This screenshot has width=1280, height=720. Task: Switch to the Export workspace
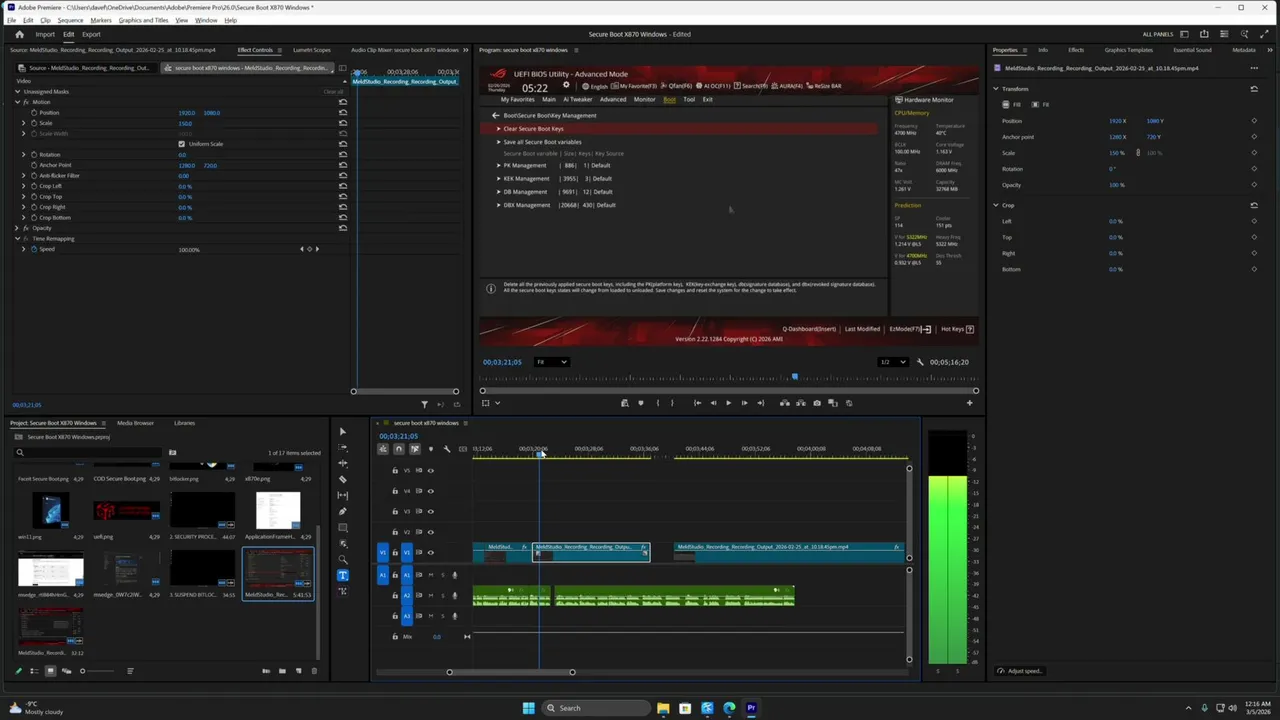91,34
